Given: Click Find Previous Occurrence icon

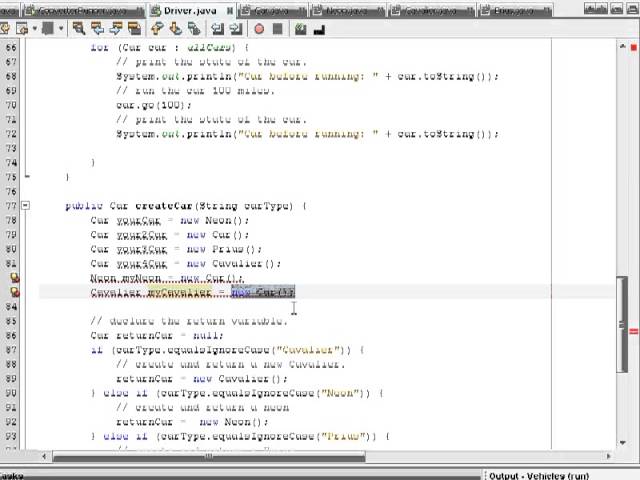Looking at the screenshot, I should coord(97,29).
